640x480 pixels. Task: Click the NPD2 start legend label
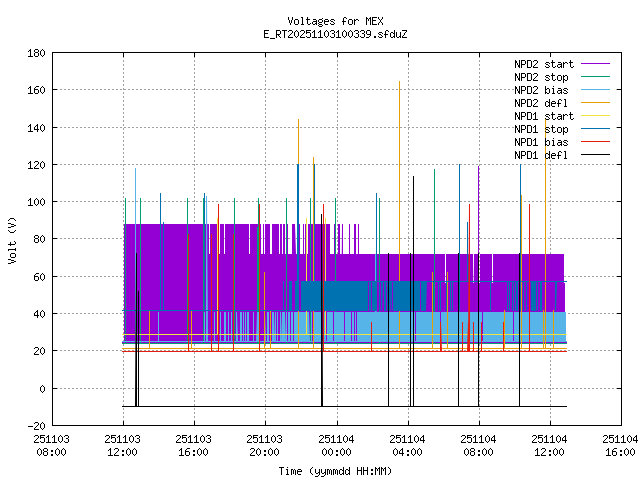543,64
